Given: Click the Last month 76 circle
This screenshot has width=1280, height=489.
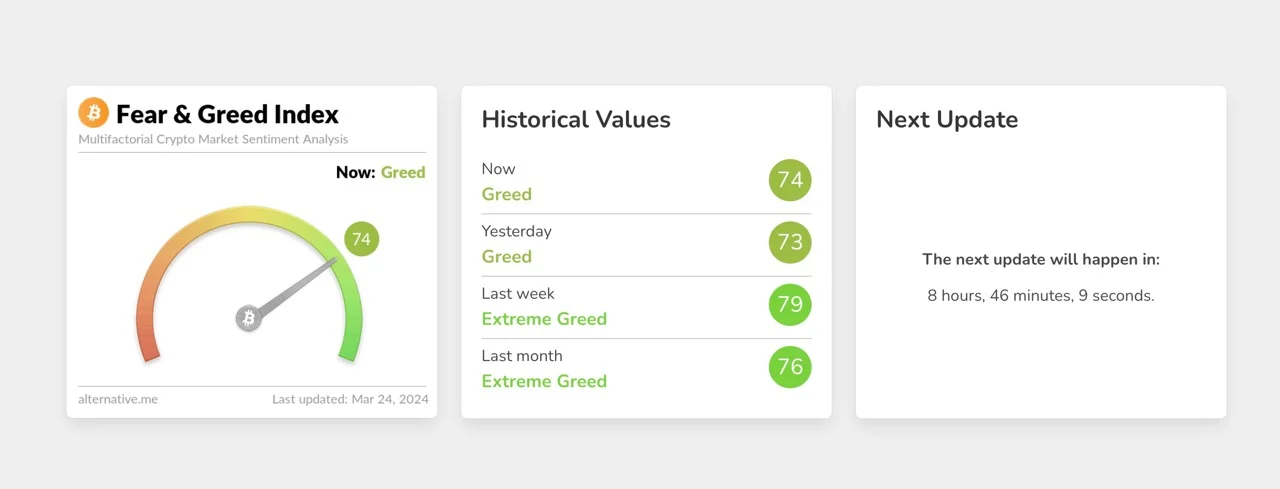Looking at the screenshot, I should pos(790,367).
